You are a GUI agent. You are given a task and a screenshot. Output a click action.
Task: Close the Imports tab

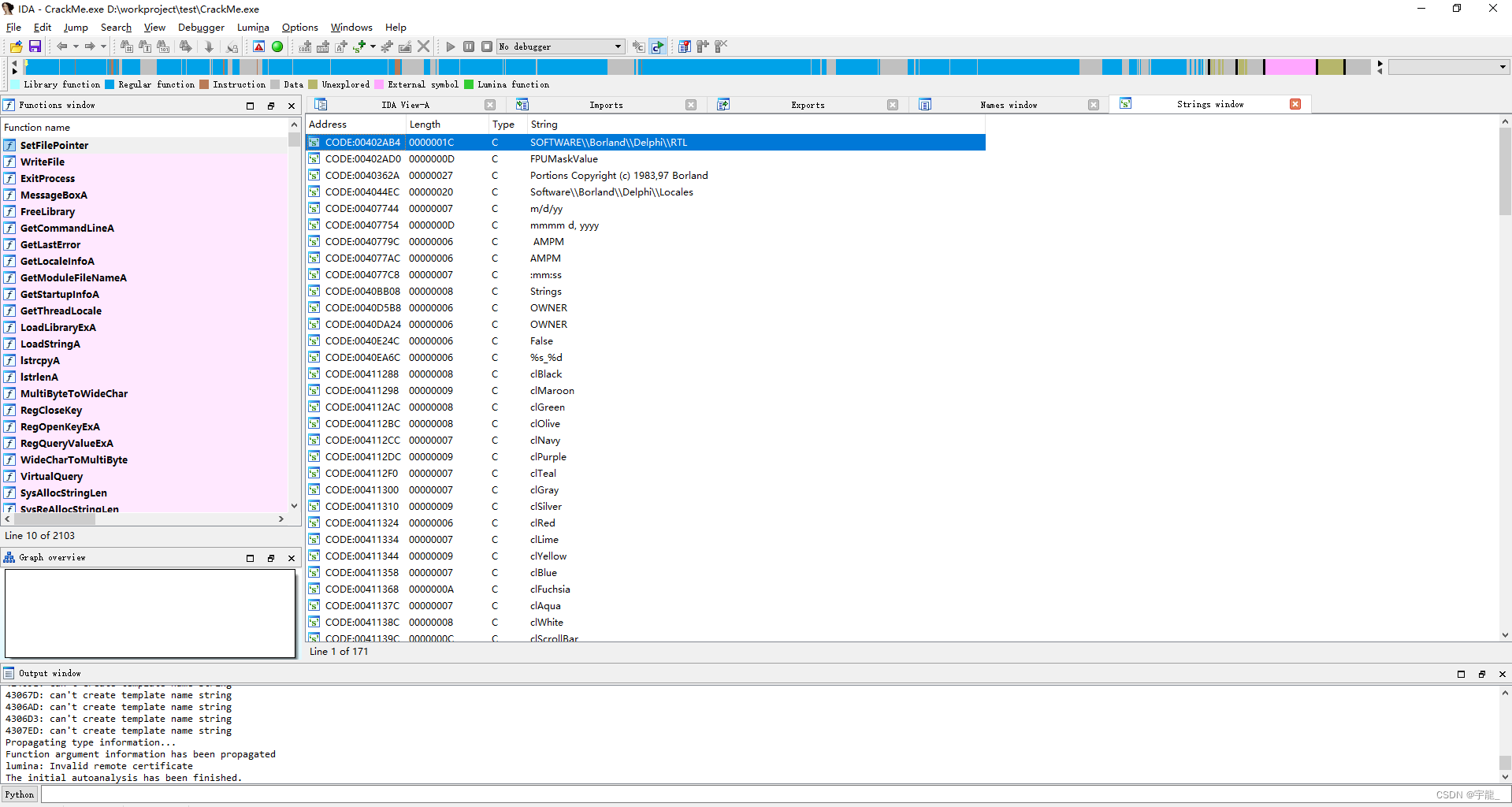pyautogui.click(x=691, y=105)
